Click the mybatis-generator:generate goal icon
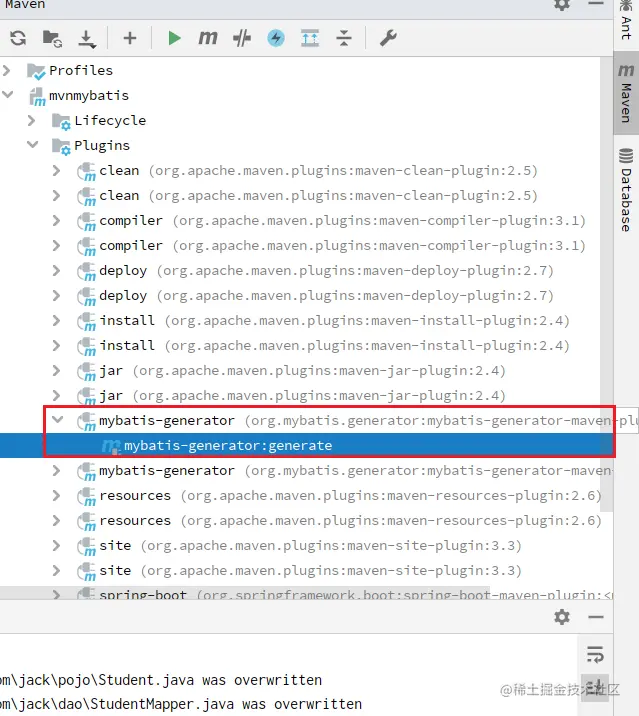639x716 pixels. [111, 446]
